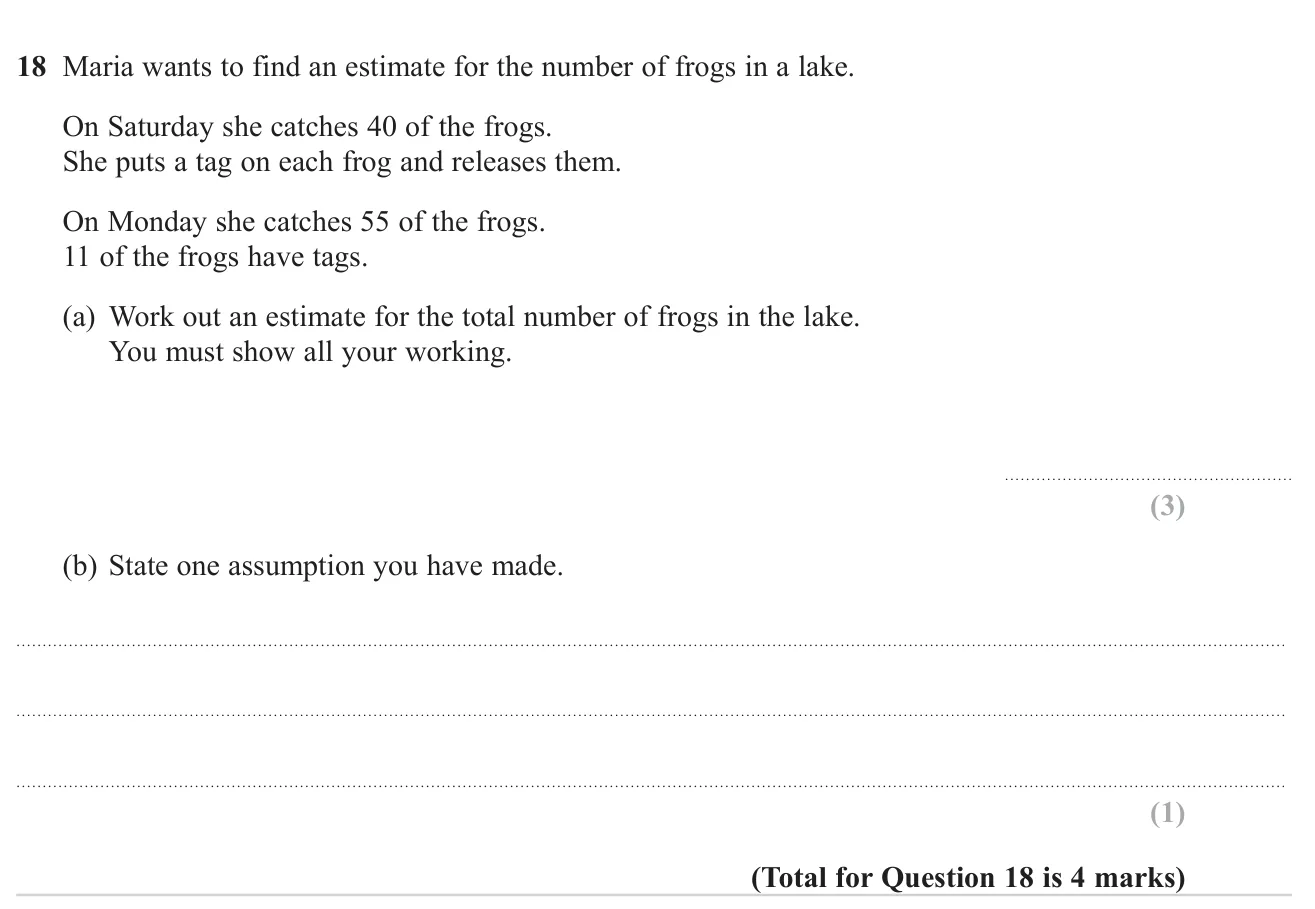Click the question number 18

(x=32, y=69)
